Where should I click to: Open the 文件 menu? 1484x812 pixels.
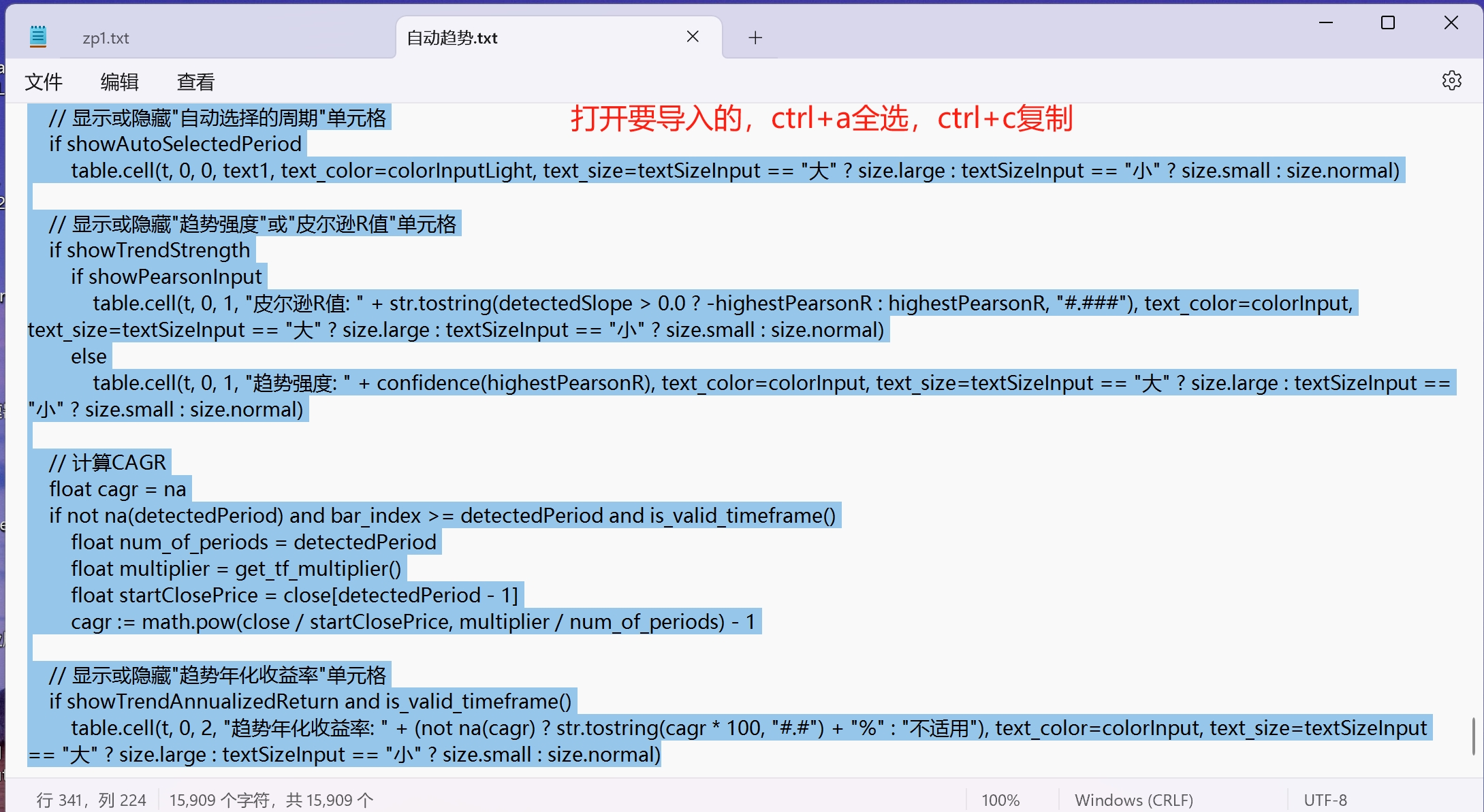(x=44, y=82)
